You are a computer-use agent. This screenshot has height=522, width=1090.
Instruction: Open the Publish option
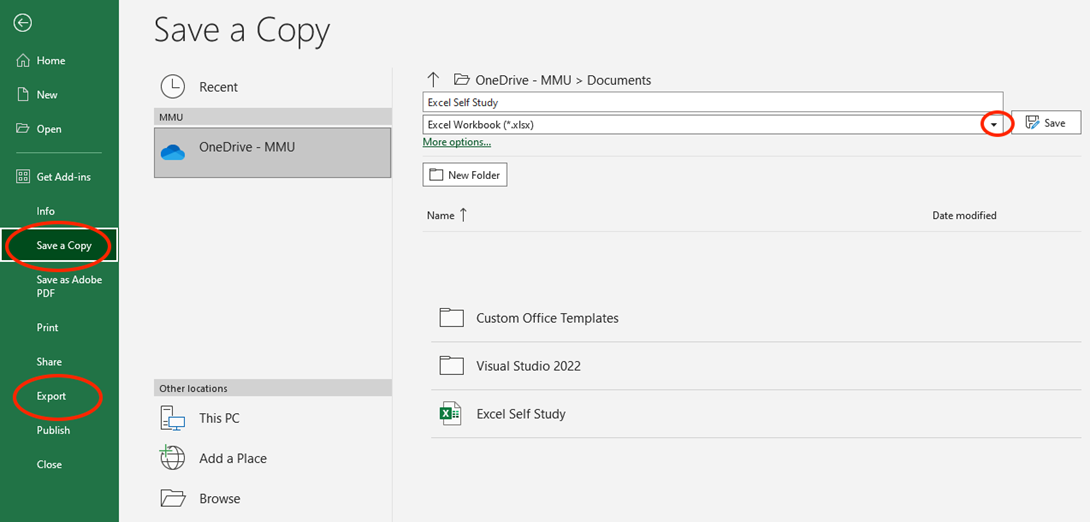tap(54, 430)
